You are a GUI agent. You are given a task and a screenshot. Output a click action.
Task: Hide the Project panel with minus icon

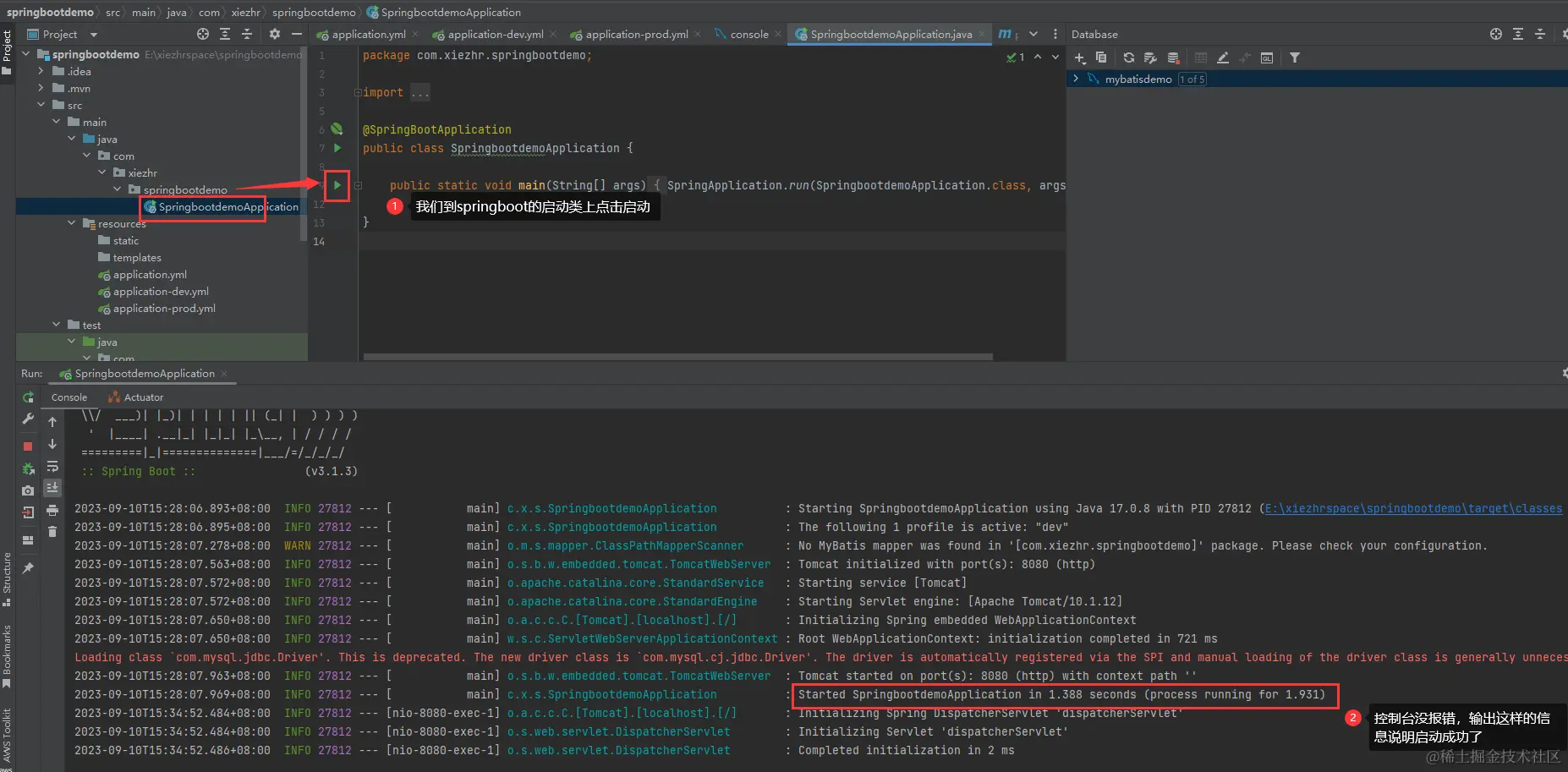[x=297, y=34]
